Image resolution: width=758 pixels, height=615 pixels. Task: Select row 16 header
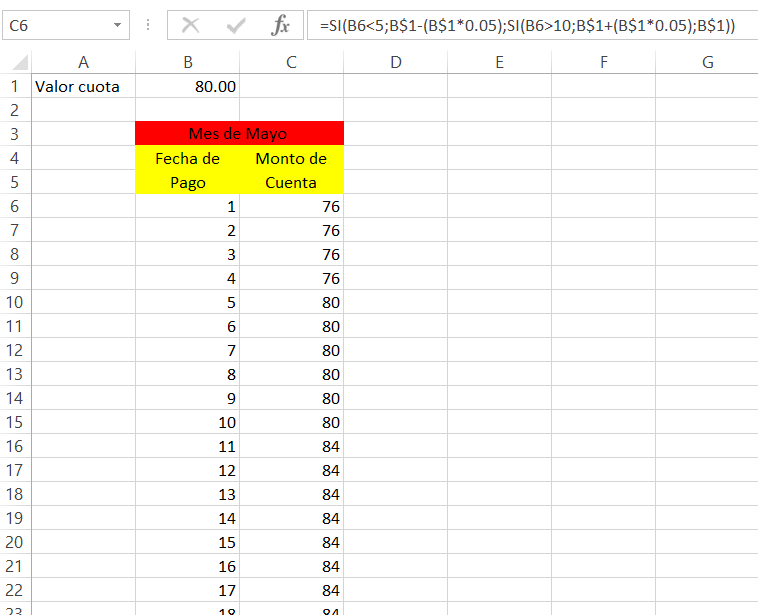tap(15, 446)
